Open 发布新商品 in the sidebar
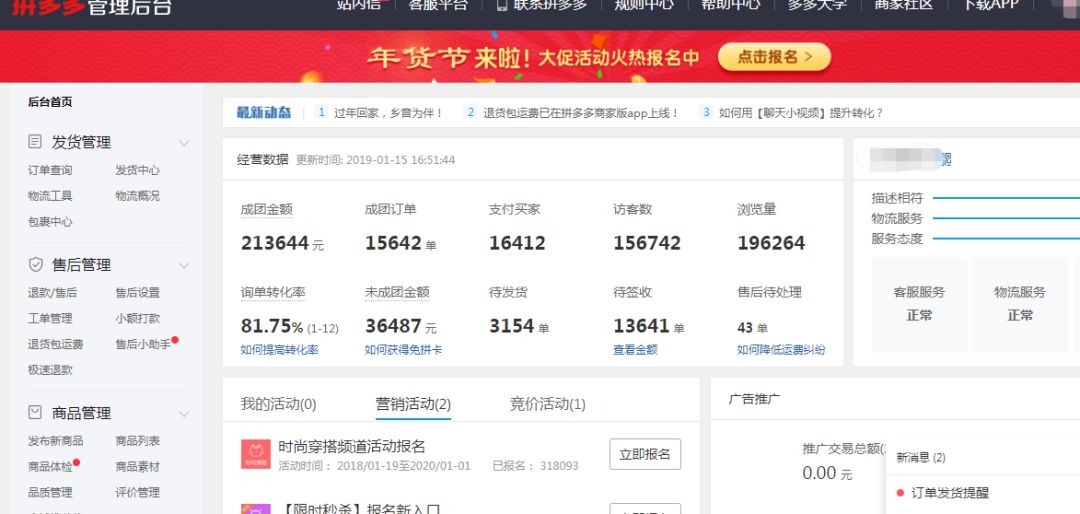The height and width of the screenshot is (514, 1080). [x=55, y=441]
